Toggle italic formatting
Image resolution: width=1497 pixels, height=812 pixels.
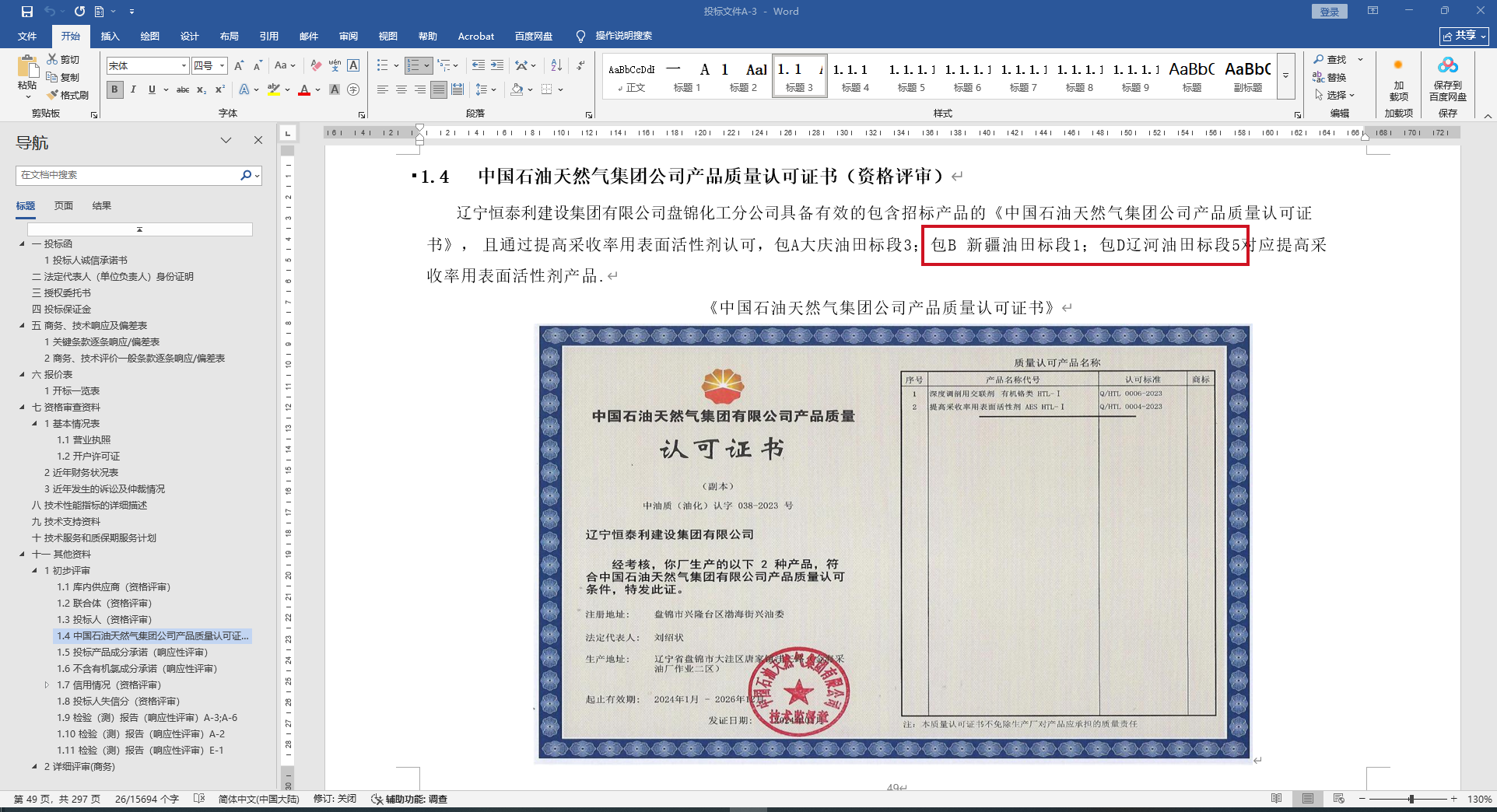[133, 89]
